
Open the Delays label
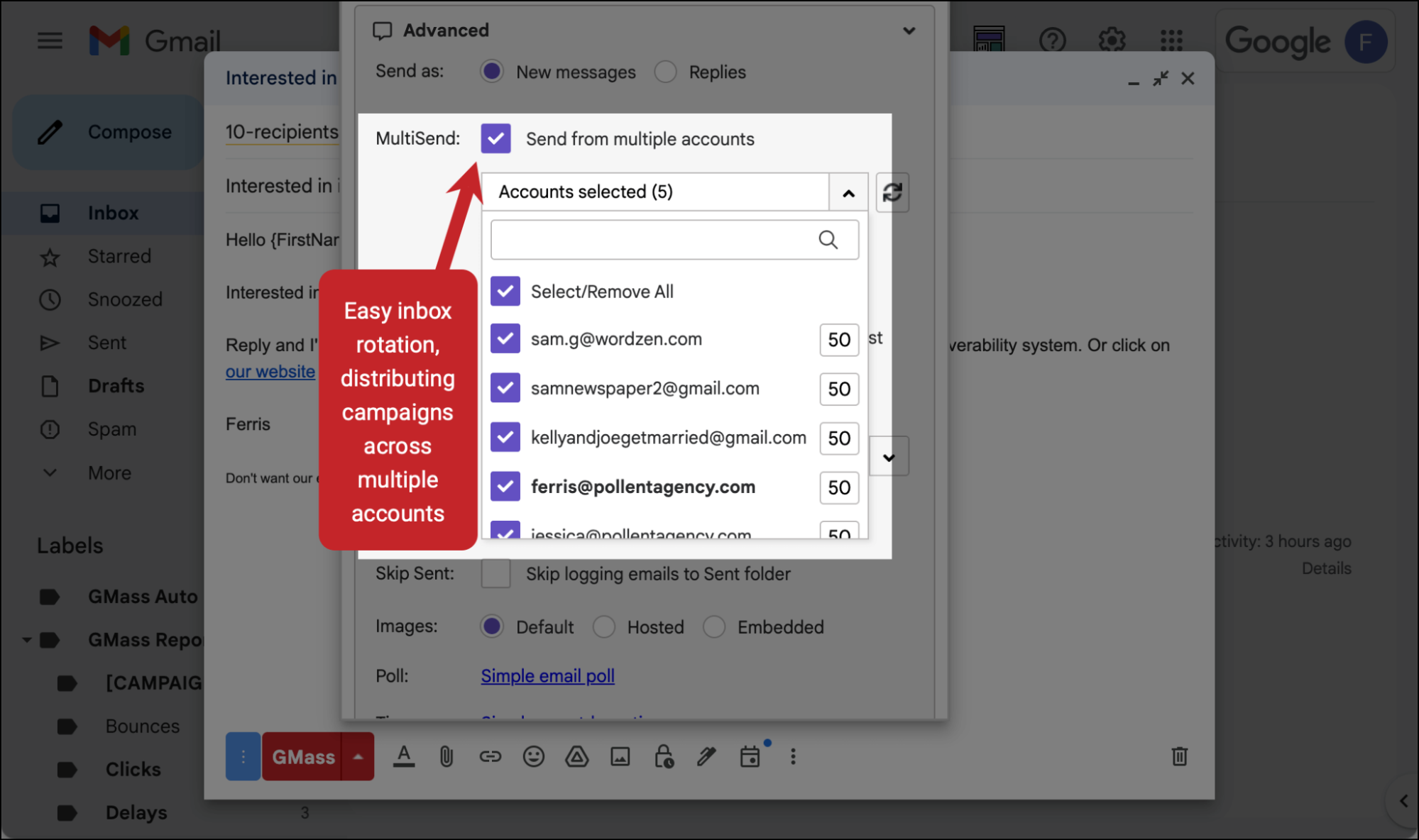pyautogui.click(x=136, y=812)
